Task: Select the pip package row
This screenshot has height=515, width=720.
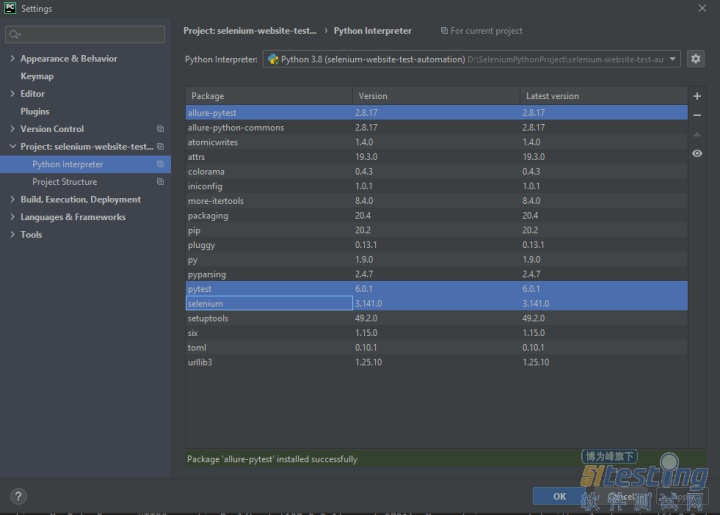Action: coord(437,230)
